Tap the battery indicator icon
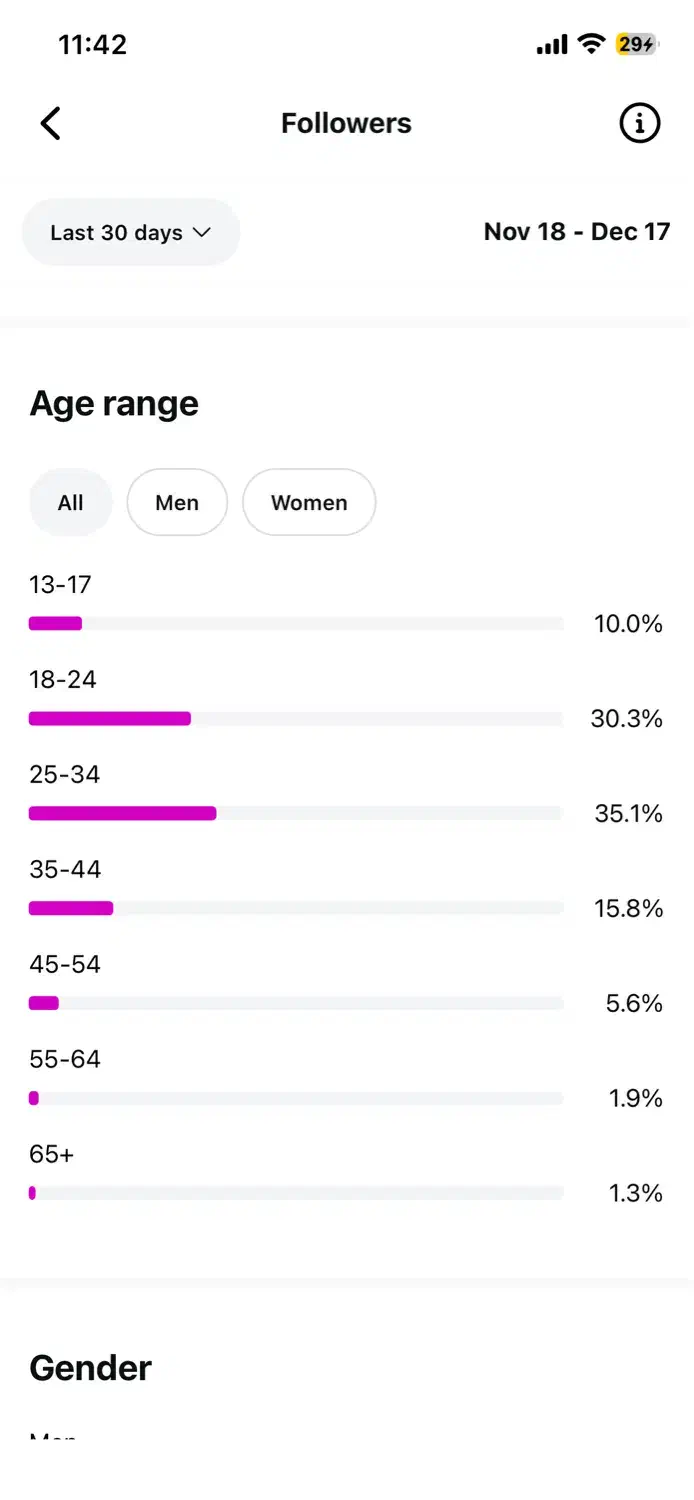This screenshot has height=1500, width=694. click(x=637, y=44)
